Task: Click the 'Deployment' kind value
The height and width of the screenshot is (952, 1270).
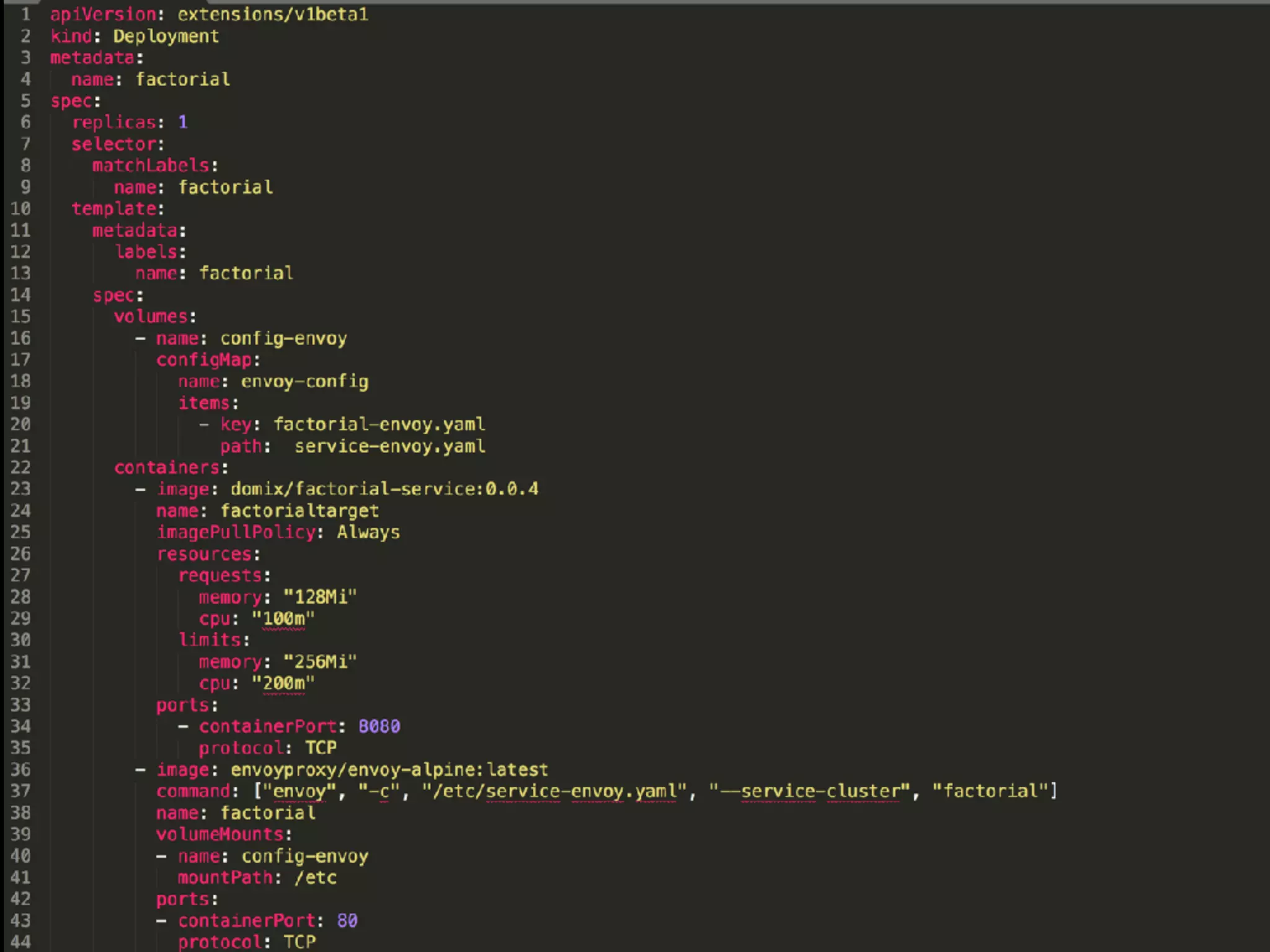Action: (x=166, y=36)
